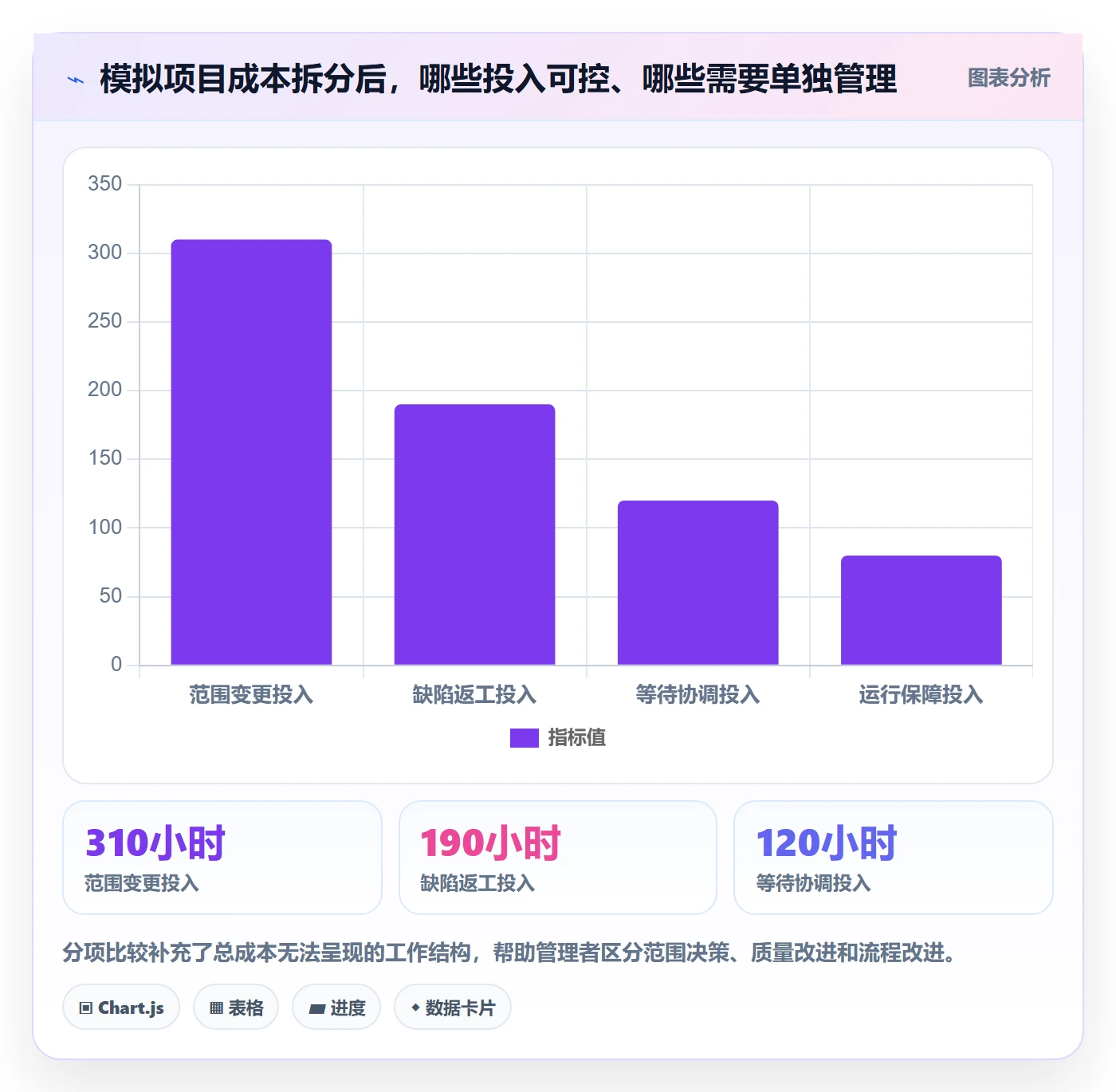Screen dimensions: 1116x1092
Task: Select the 等待协调投入 bar in the chart
Action: tap(697, 583)
